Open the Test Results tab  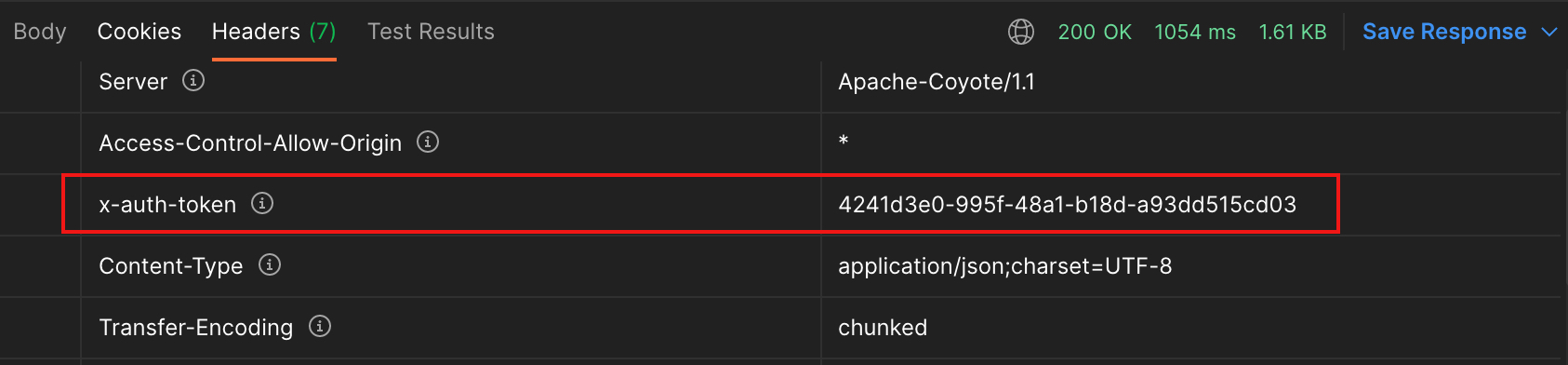[432, 32]
